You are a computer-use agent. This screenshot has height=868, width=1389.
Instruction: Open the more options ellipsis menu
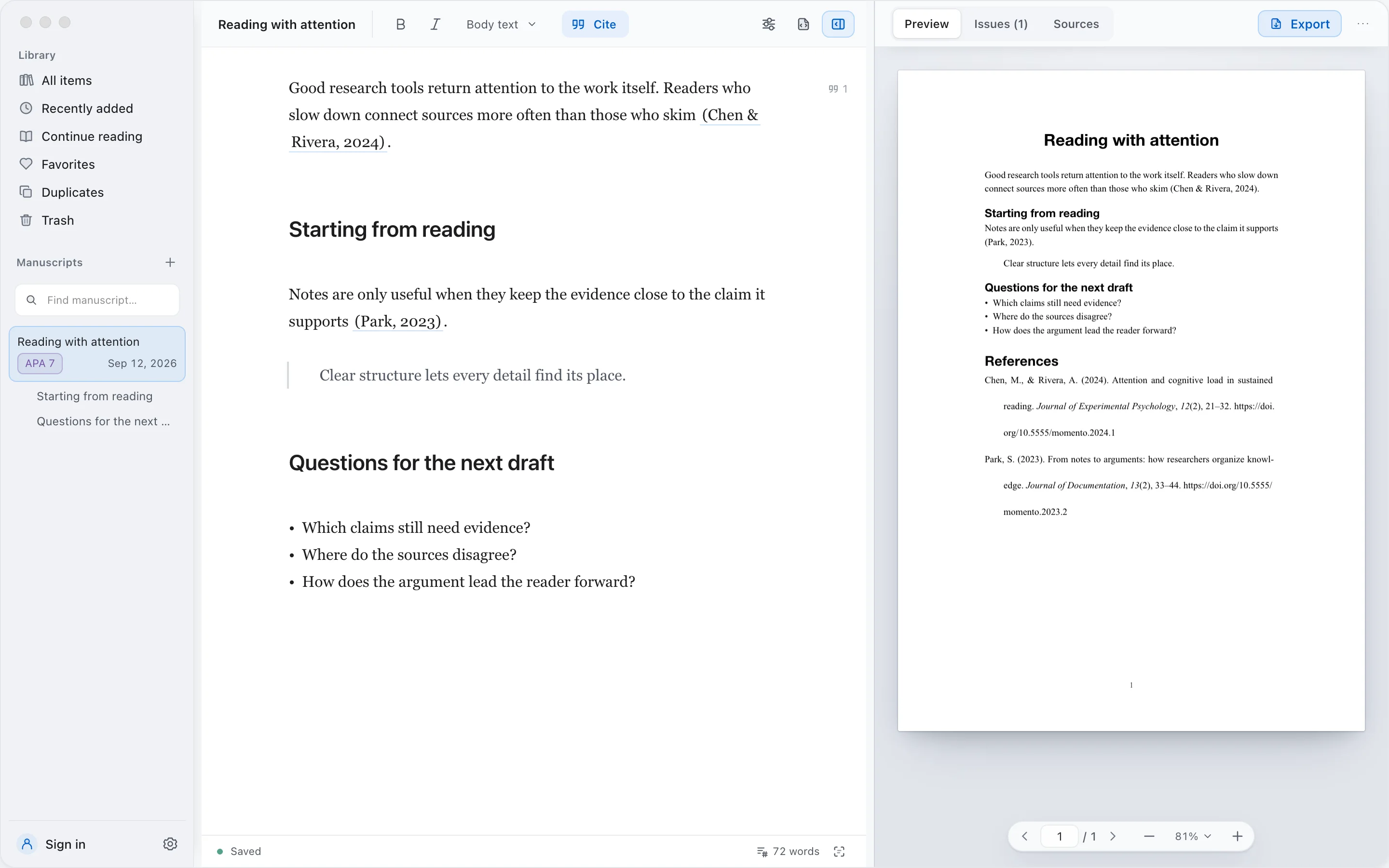pyautogui.click(x=1363, y=24)
